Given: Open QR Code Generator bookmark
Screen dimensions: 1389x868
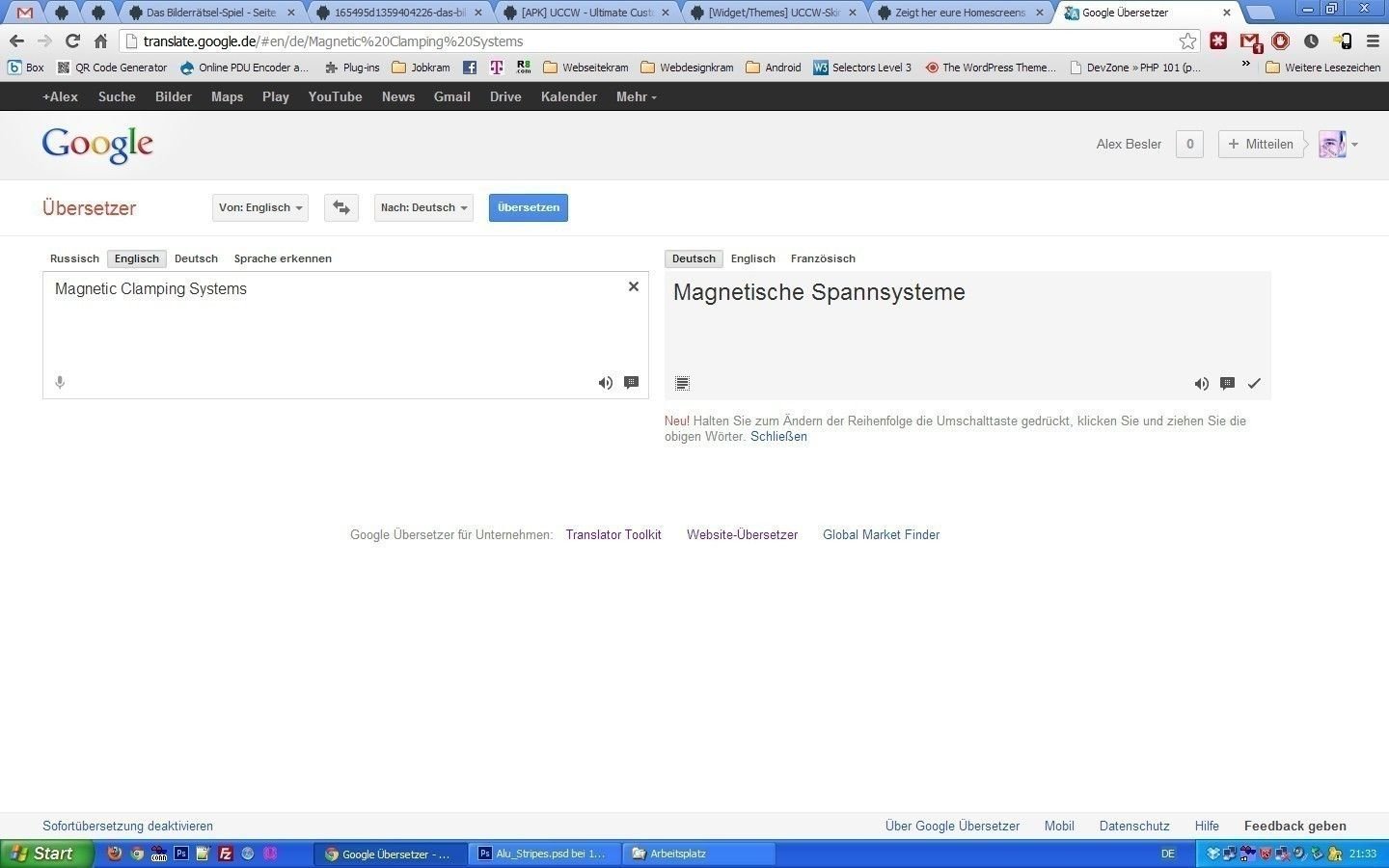Looking at the screenshot, I should click(112, 68).
